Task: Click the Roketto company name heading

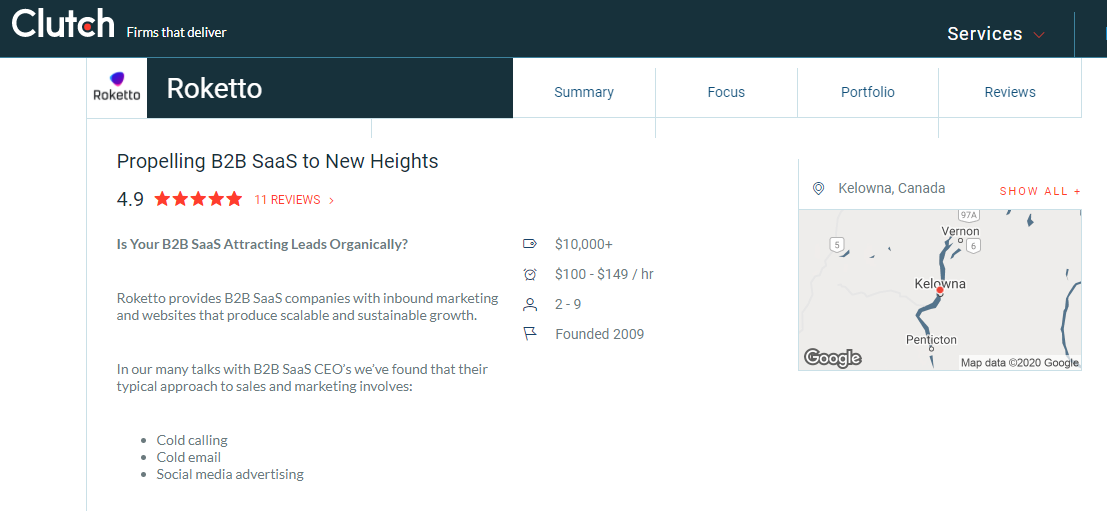Action: tap(214, 89)
